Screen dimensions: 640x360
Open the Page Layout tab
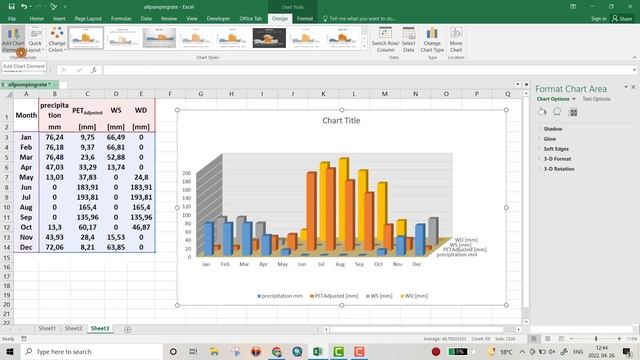pyautogui.click(x=88, y=19)
